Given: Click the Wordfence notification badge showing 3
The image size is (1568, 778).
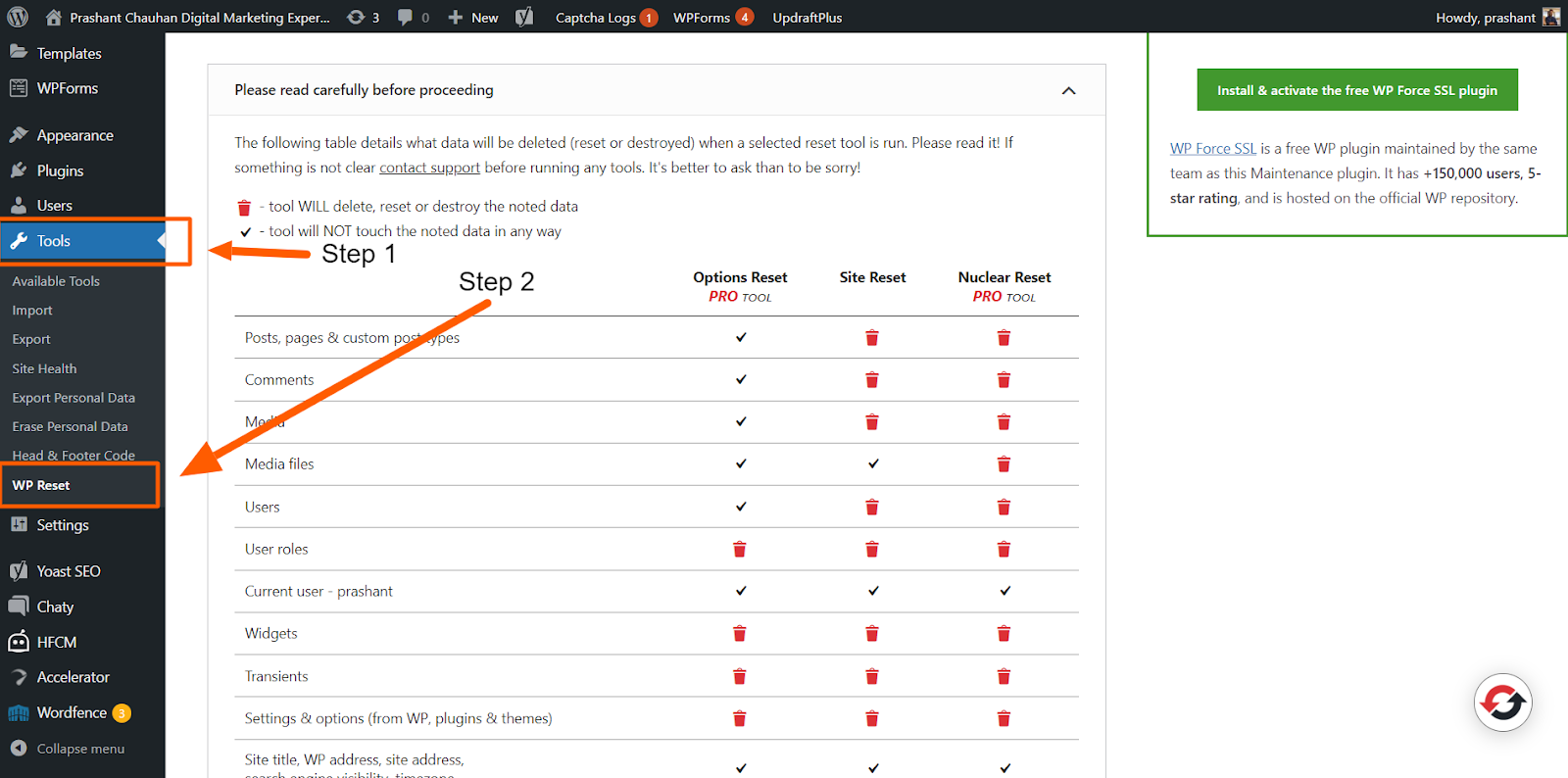Looking at the screenshot, I should pyautogui.click(x=122, y=713).
